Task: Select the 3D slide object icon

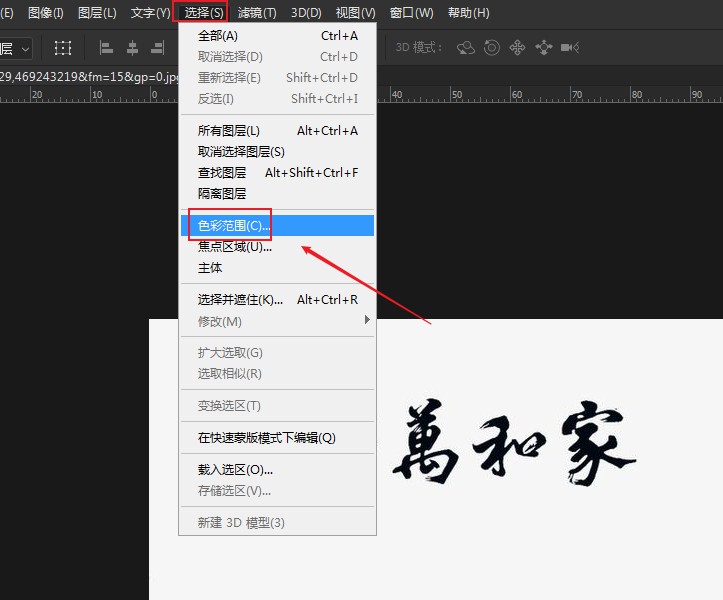Action: (544, 47)
